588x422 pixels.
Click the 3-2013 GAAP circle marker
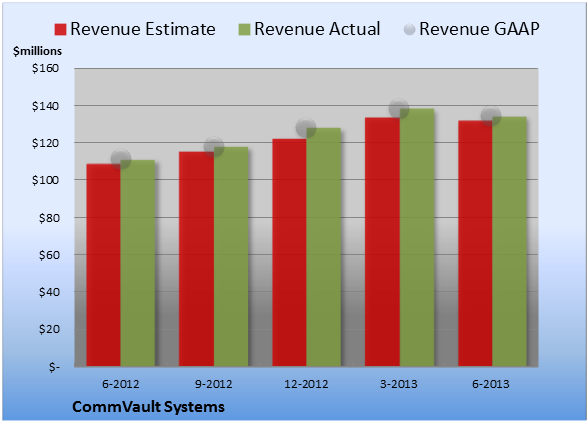399,109
